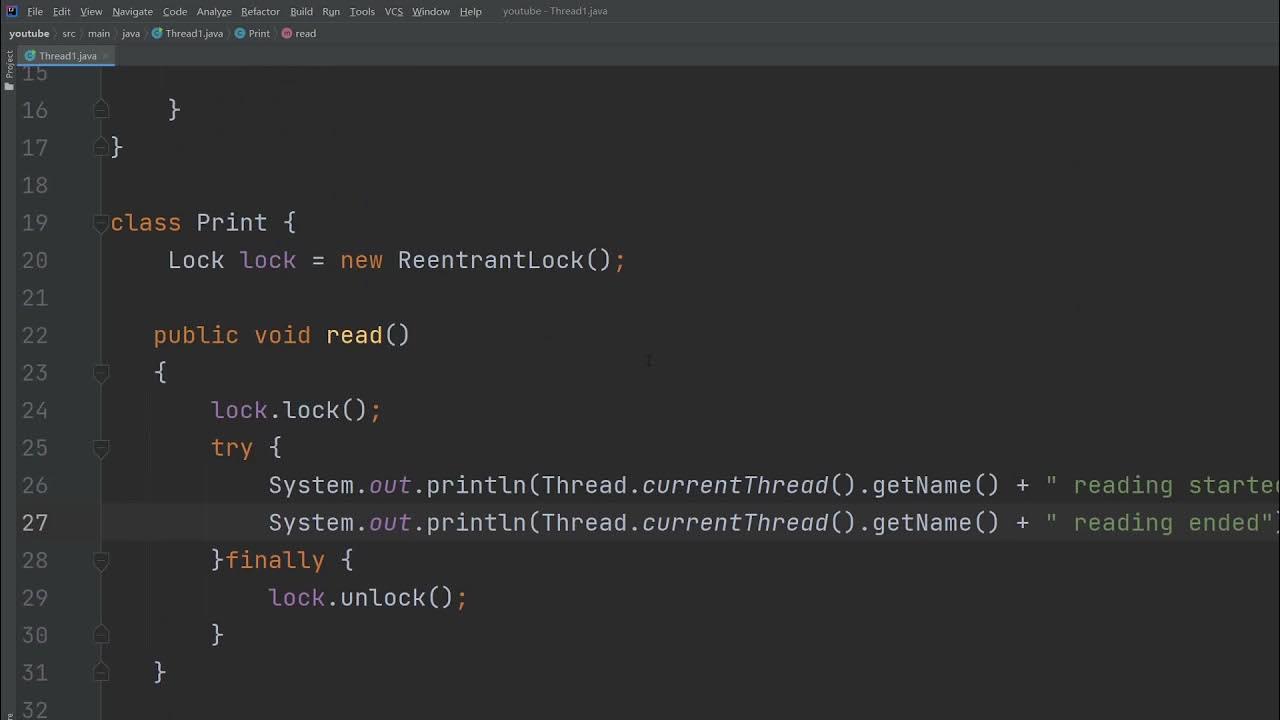Collapse the finally block at line 28
Screen dimensions: 1280x720
tap(101, 560)
